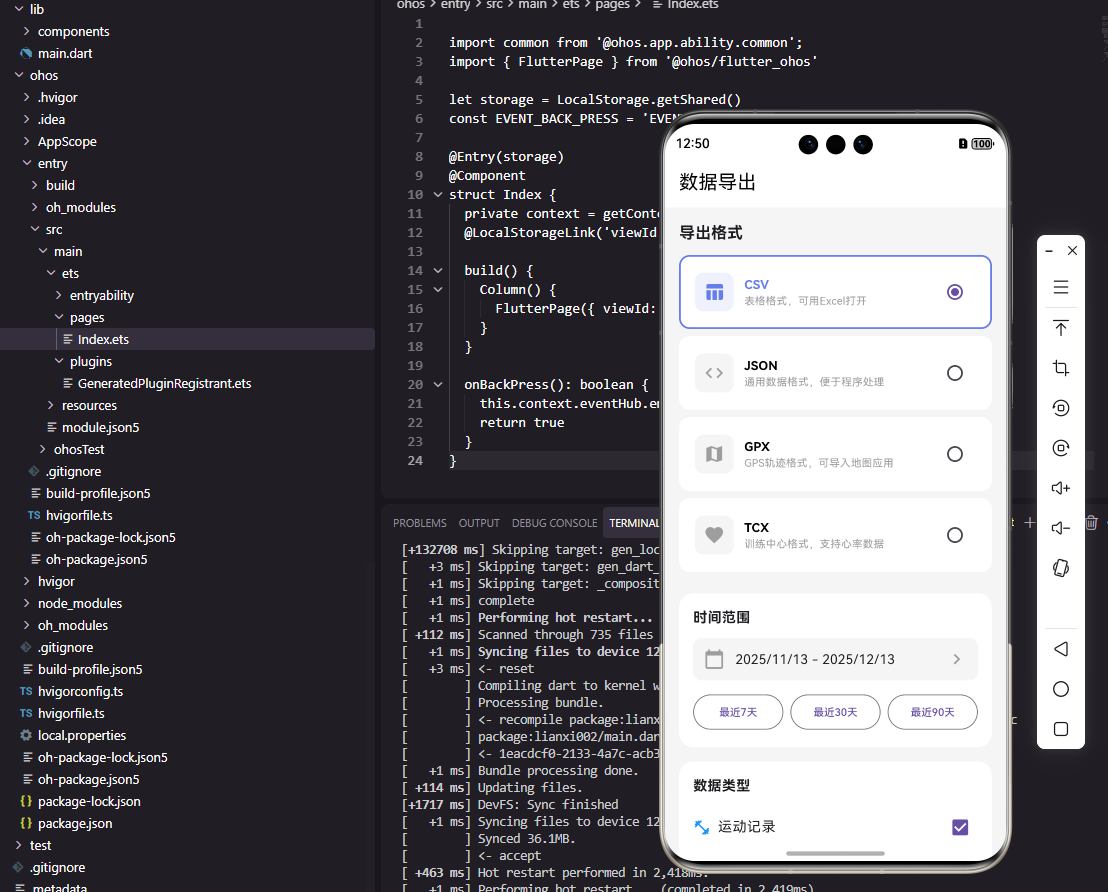Viewport: 1108px width, 892px height.
Task: Collapse the ohos folder
Action: click(19, 75)
